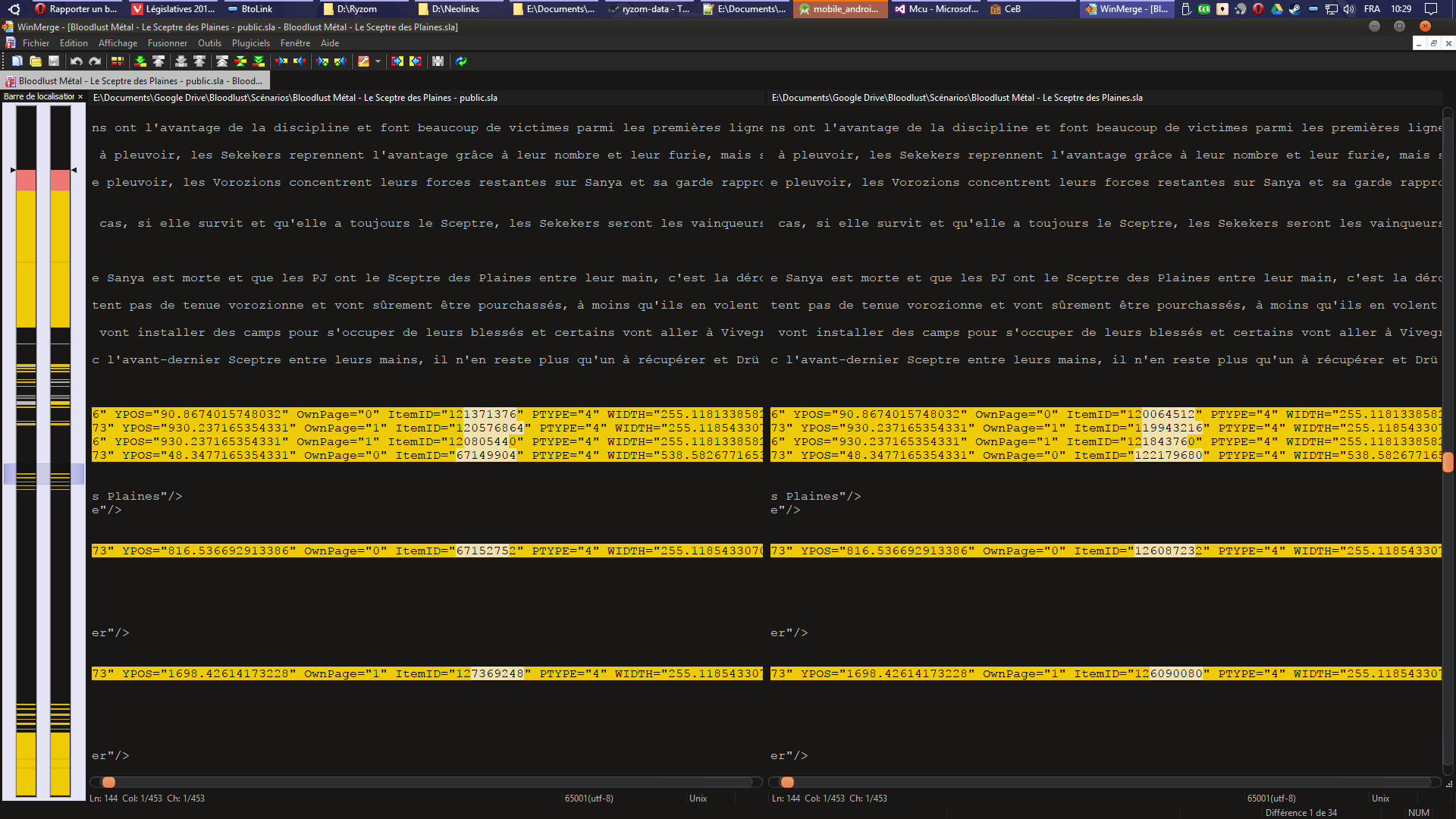
Task: Open the Fusionner menu
Action: click(167, 43)
